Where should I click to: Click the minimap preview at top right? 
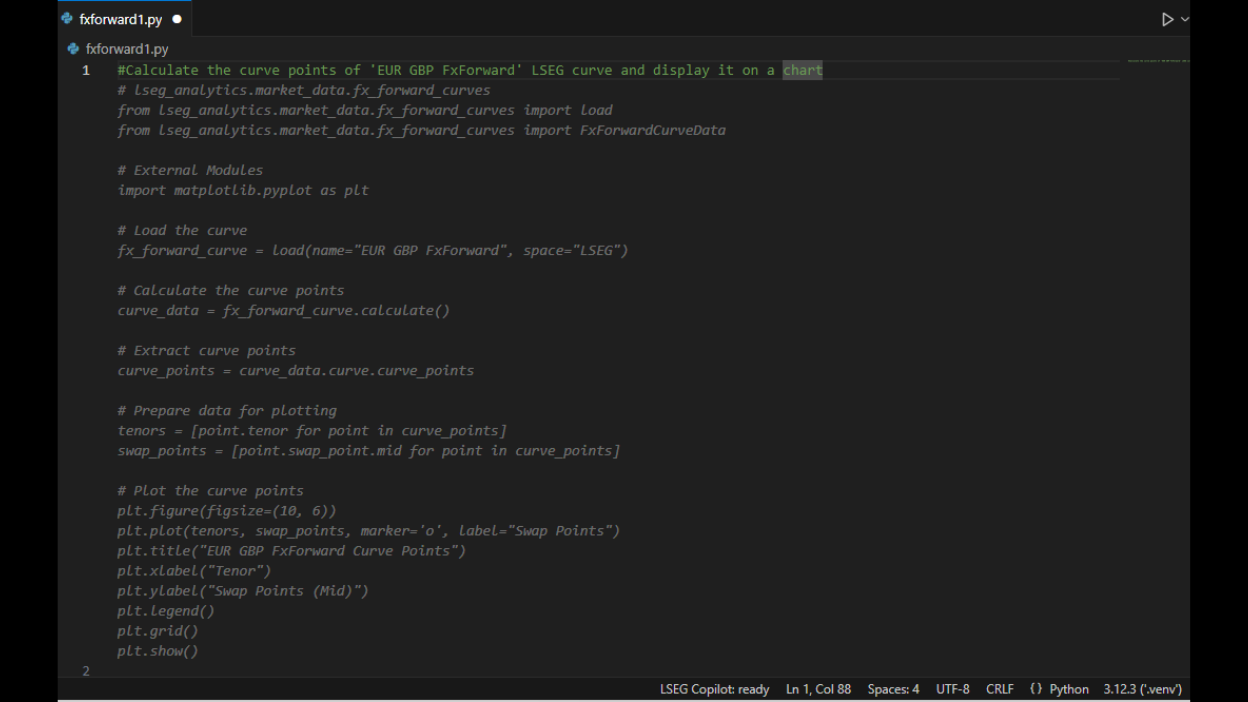[x=1158, y=61]
